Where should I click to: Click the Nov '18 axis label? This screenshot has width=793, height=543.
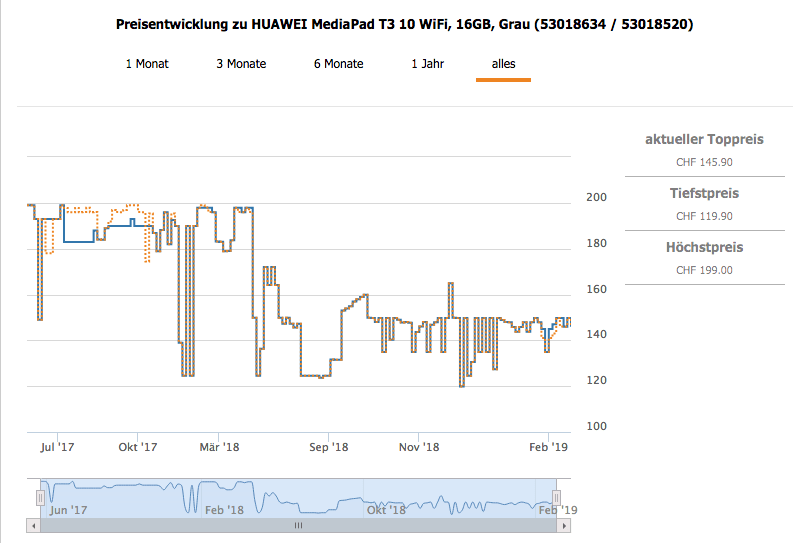tap(419, 447)
